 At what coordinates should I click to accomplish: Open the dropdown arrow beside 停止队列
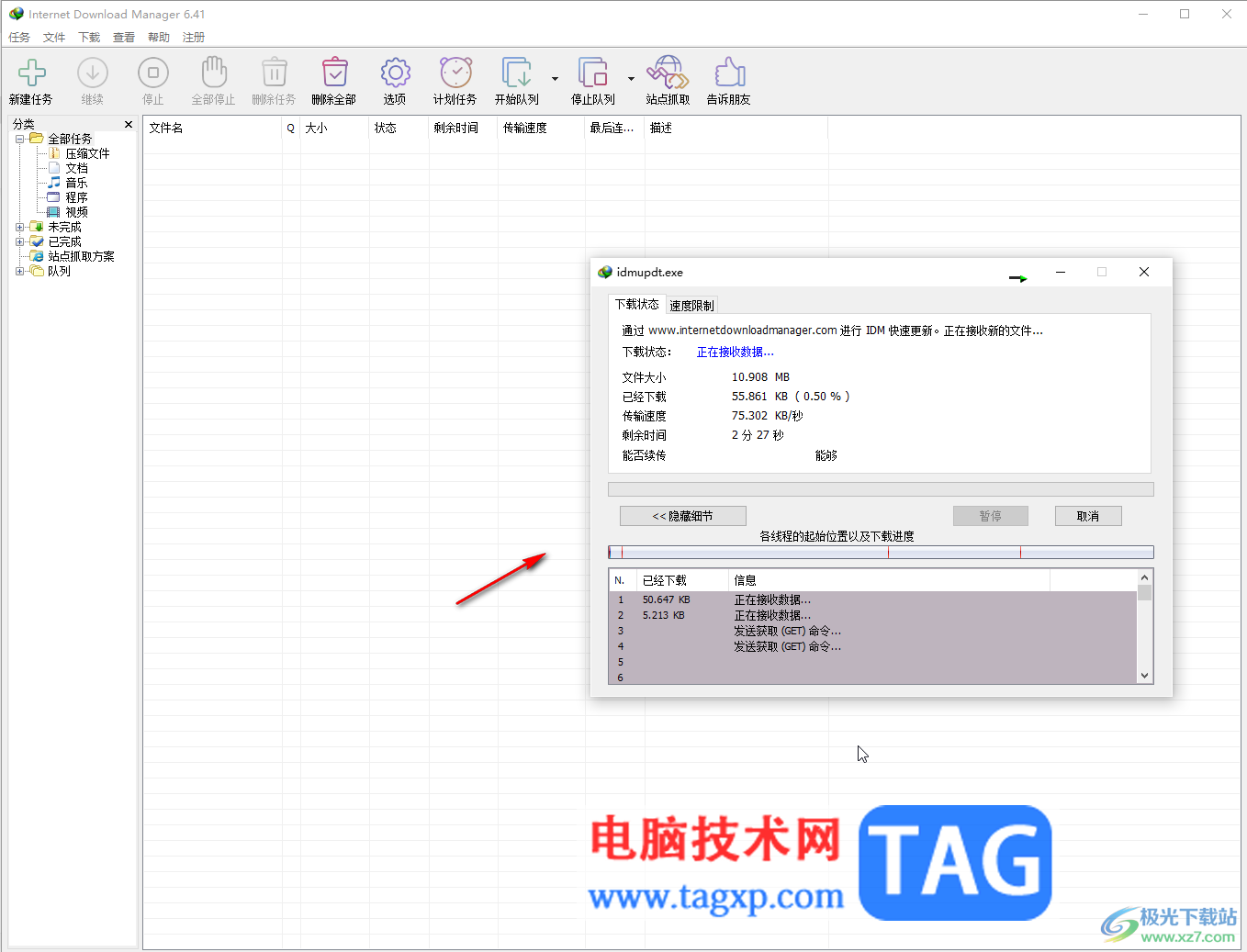click(631, 79)
